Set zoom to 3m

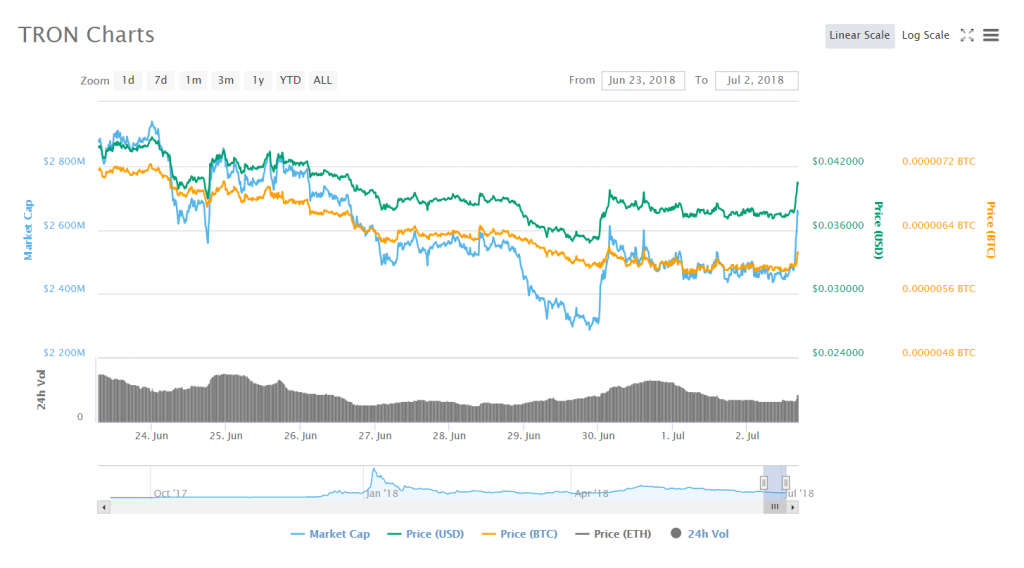[x=226, y=80]
